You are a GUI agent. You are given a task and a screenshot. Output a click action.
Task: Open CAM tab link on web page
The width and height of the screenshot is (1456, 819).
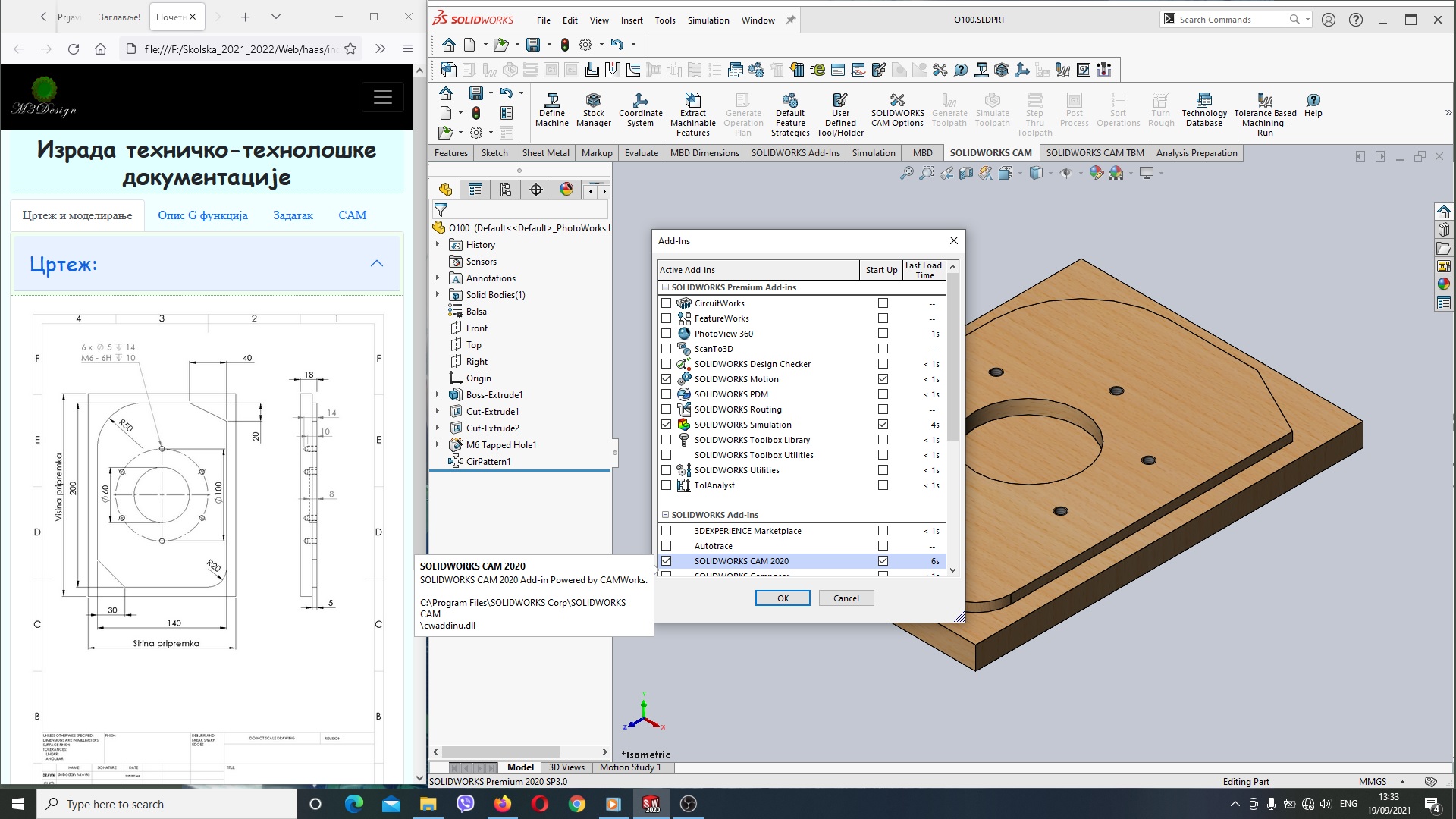pyautogui.click(x=352, y=215)
